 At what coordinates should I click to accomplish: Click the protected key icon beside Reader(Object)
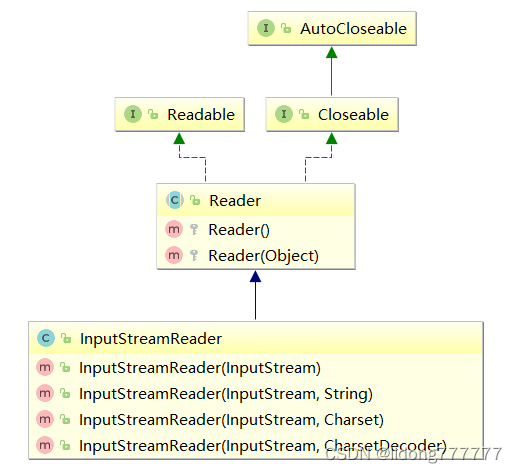point(194,255)
